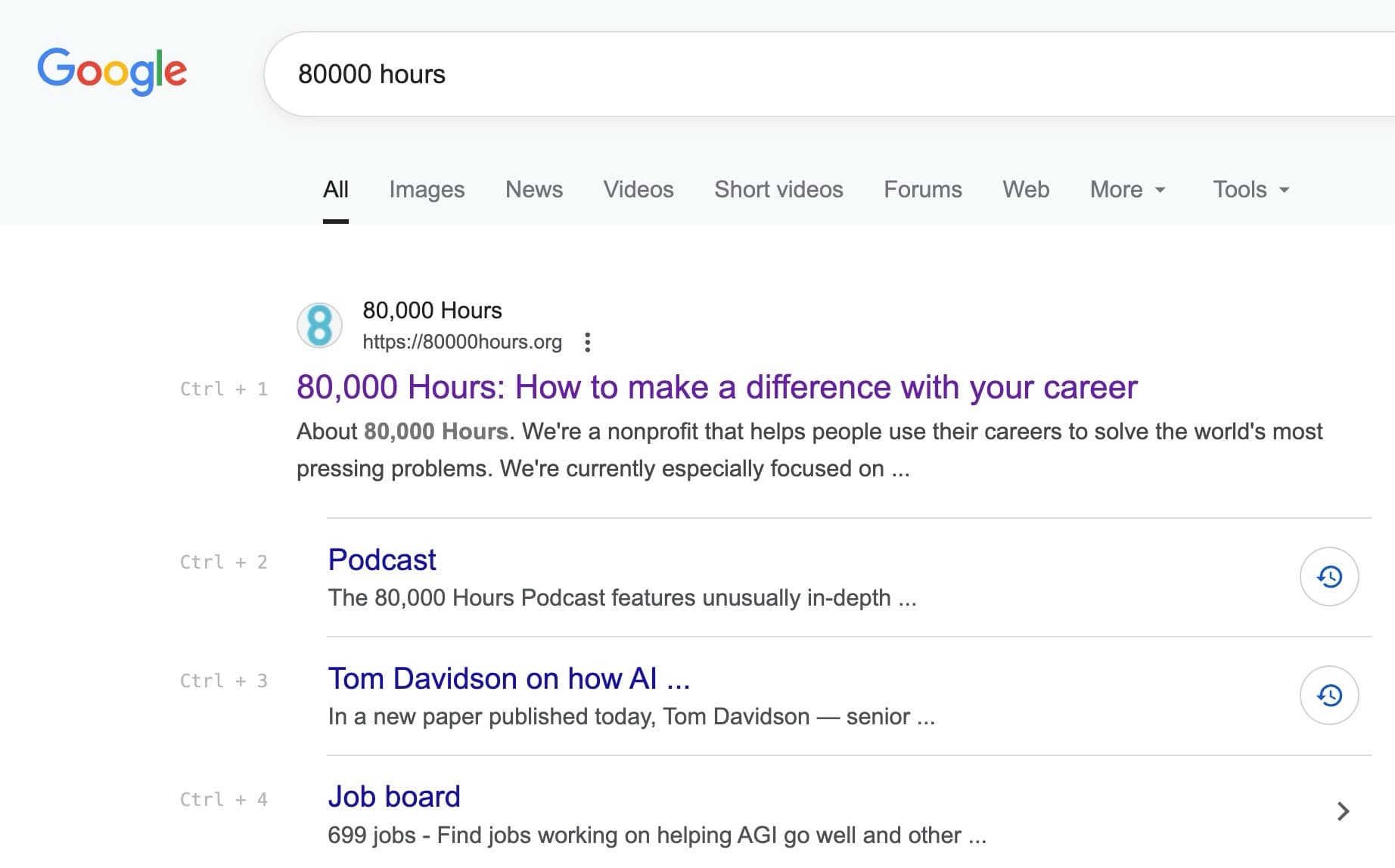This screenshot has width=1395, height=868.
Task: Click the 'About 80,000 Hours' snippet text
Action: coord(809,450)
